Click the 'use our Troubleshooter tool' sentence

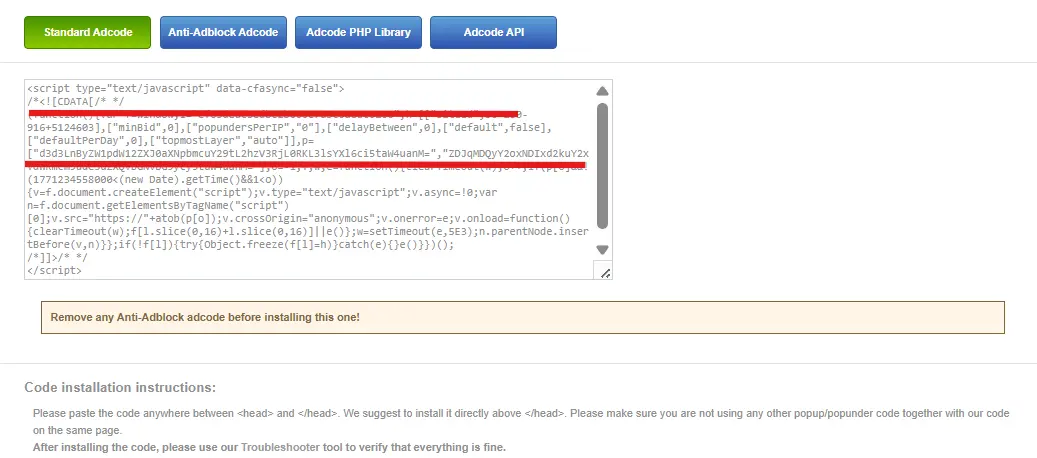click(269, 447)
